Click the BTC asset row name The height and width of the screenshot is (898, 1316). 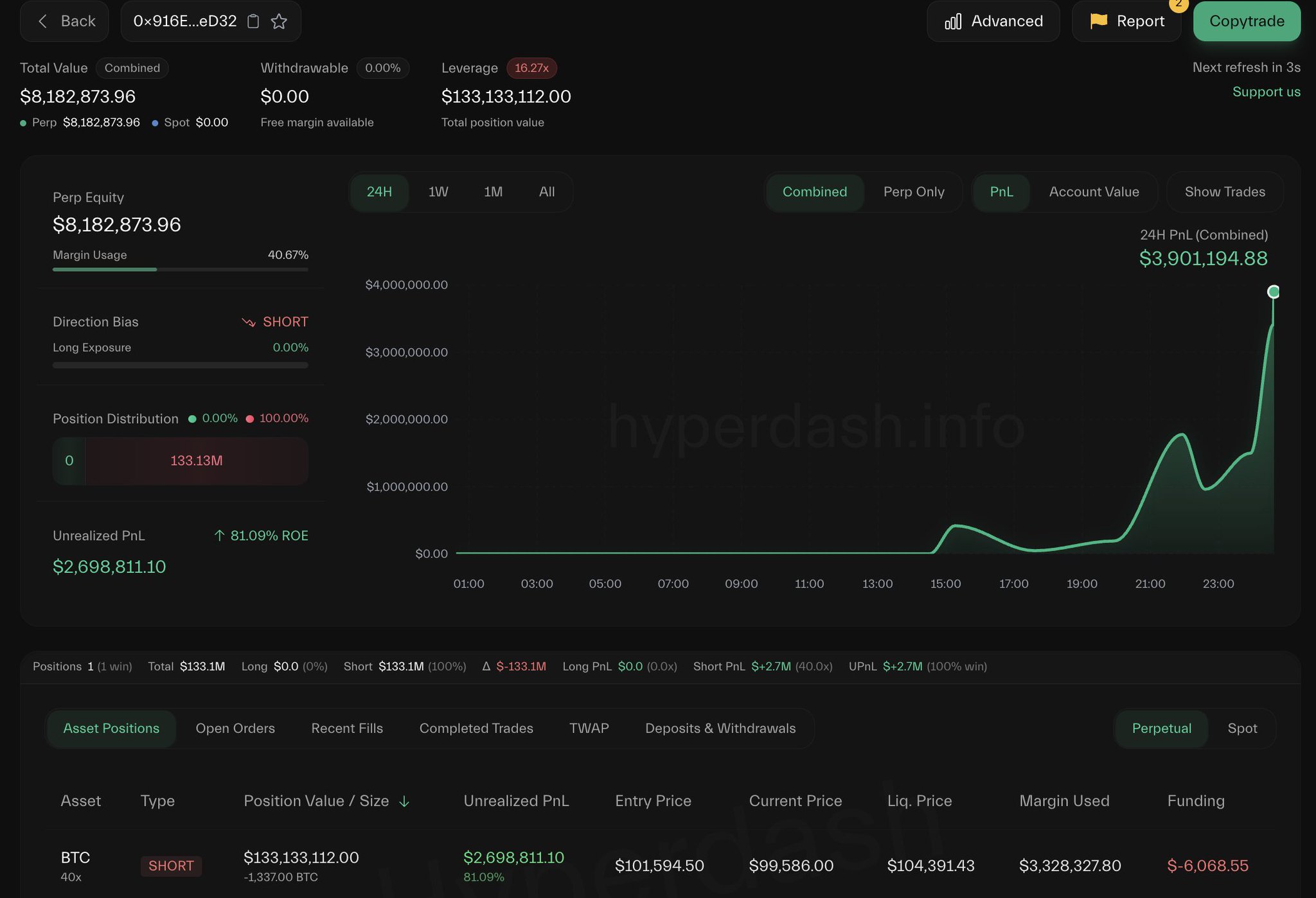click(x=75, y=858)
